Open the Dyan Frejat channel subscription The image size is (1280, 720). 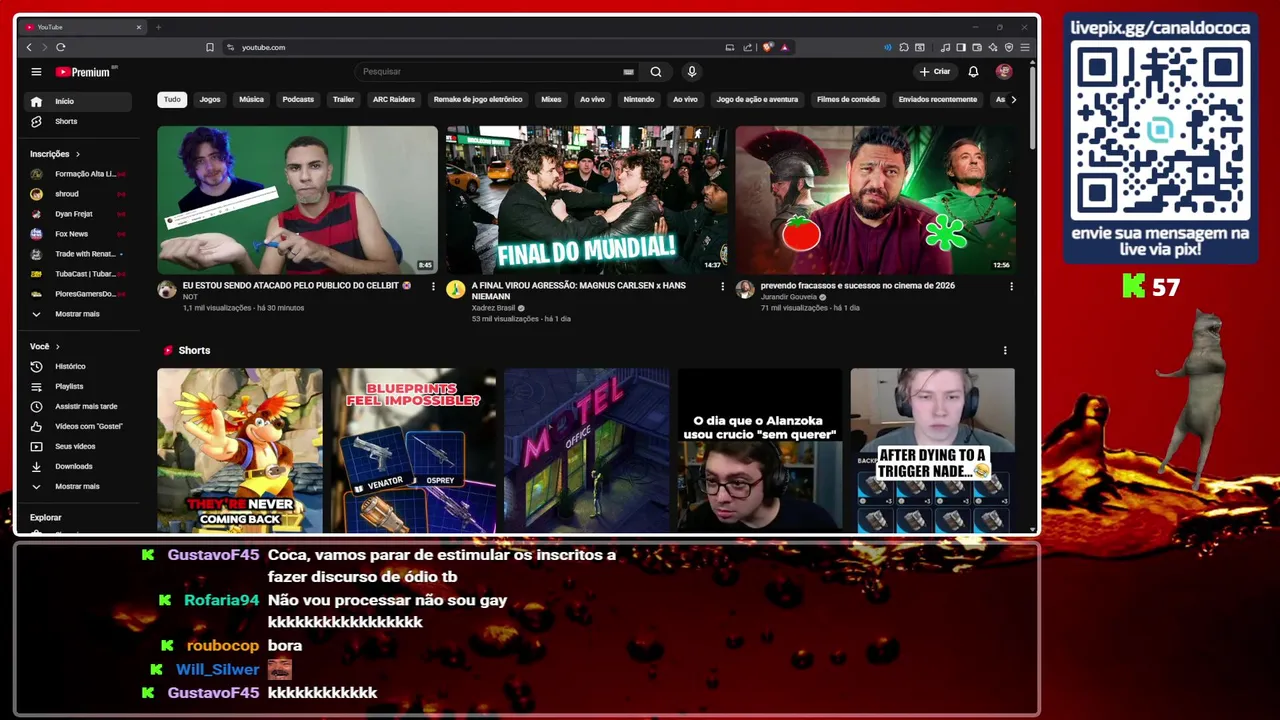(x=78, y=214)
